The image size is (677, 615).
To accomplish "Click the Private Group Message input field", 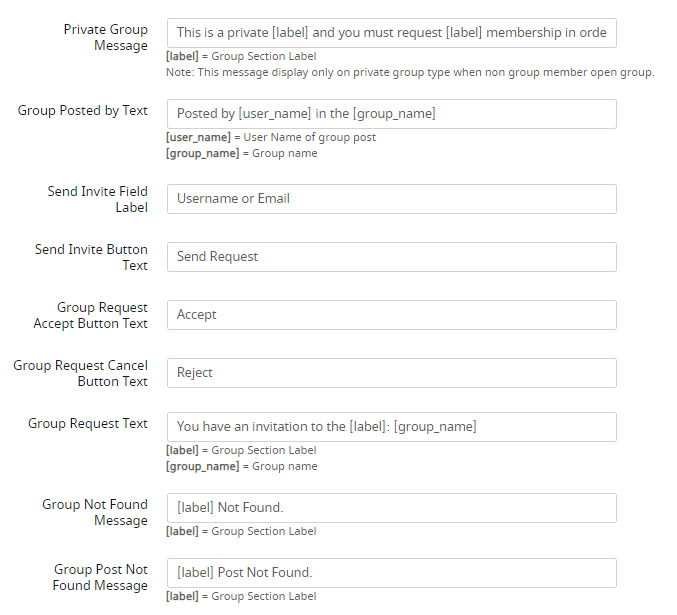I will [391, 33].
